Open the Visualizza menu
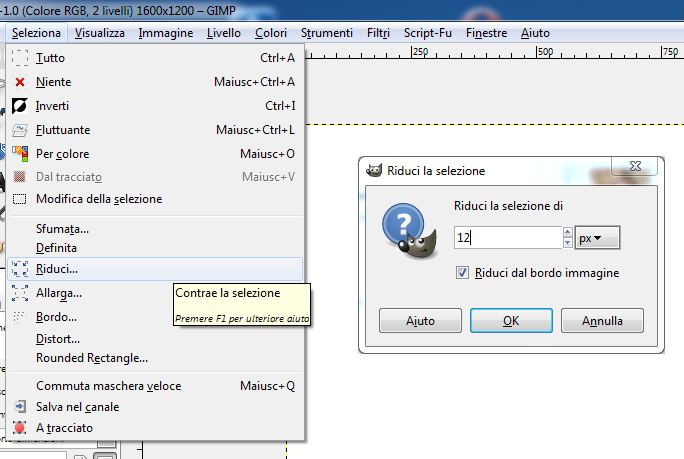Screen dimensions: 684x459 pyautogui.click(x=99, y=33)
